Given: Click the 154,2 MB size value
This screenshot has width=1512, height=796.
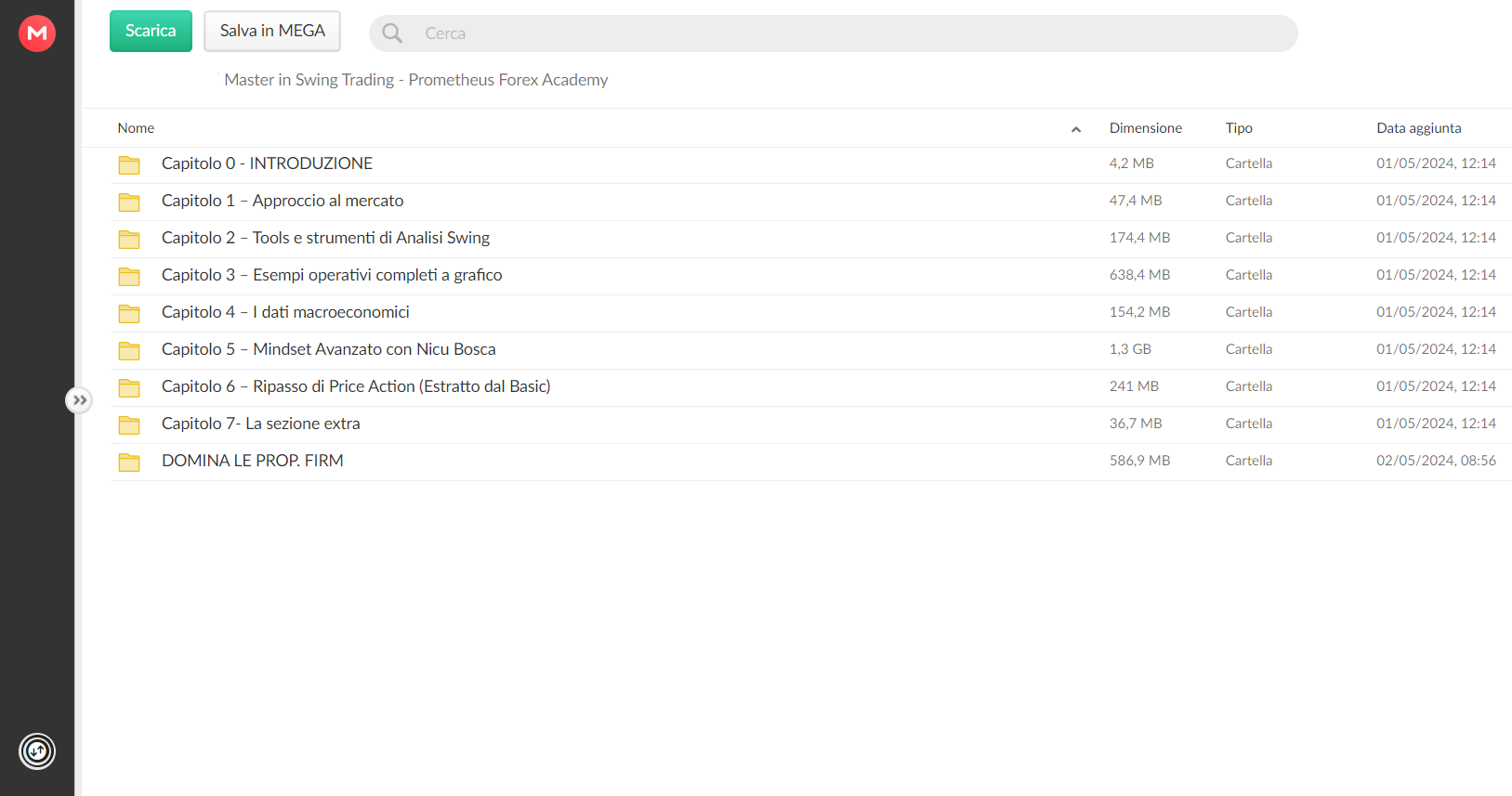Looking at the screenshot, I should [1139, 312].
